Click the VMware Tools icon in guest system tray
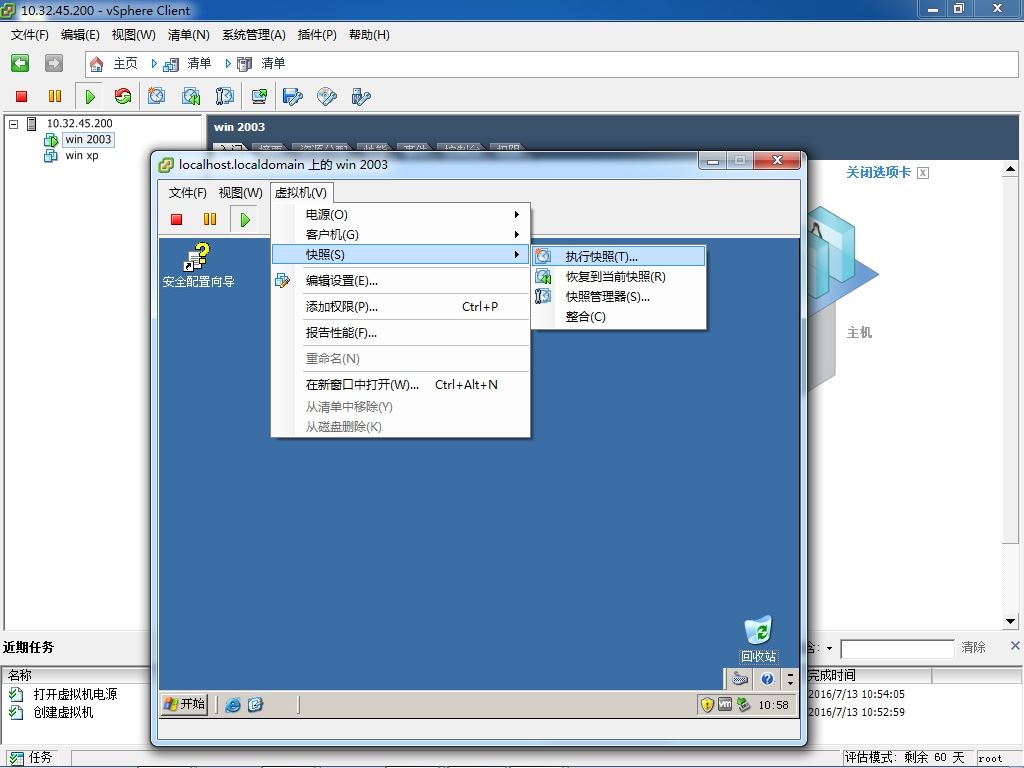The image size is (1024, 768). (x=725, y=704)
